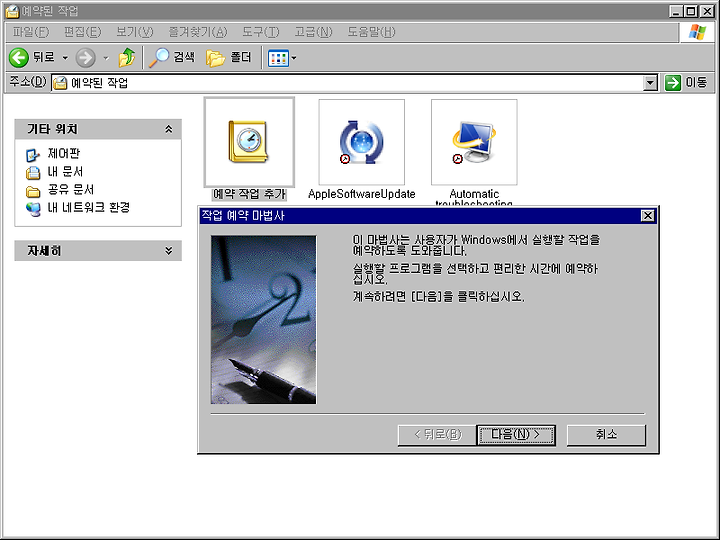The width and height of the screenshot is (720, 540).
Task: Open Shared Documents (공유 문서) link
Action: coord(71,190)
